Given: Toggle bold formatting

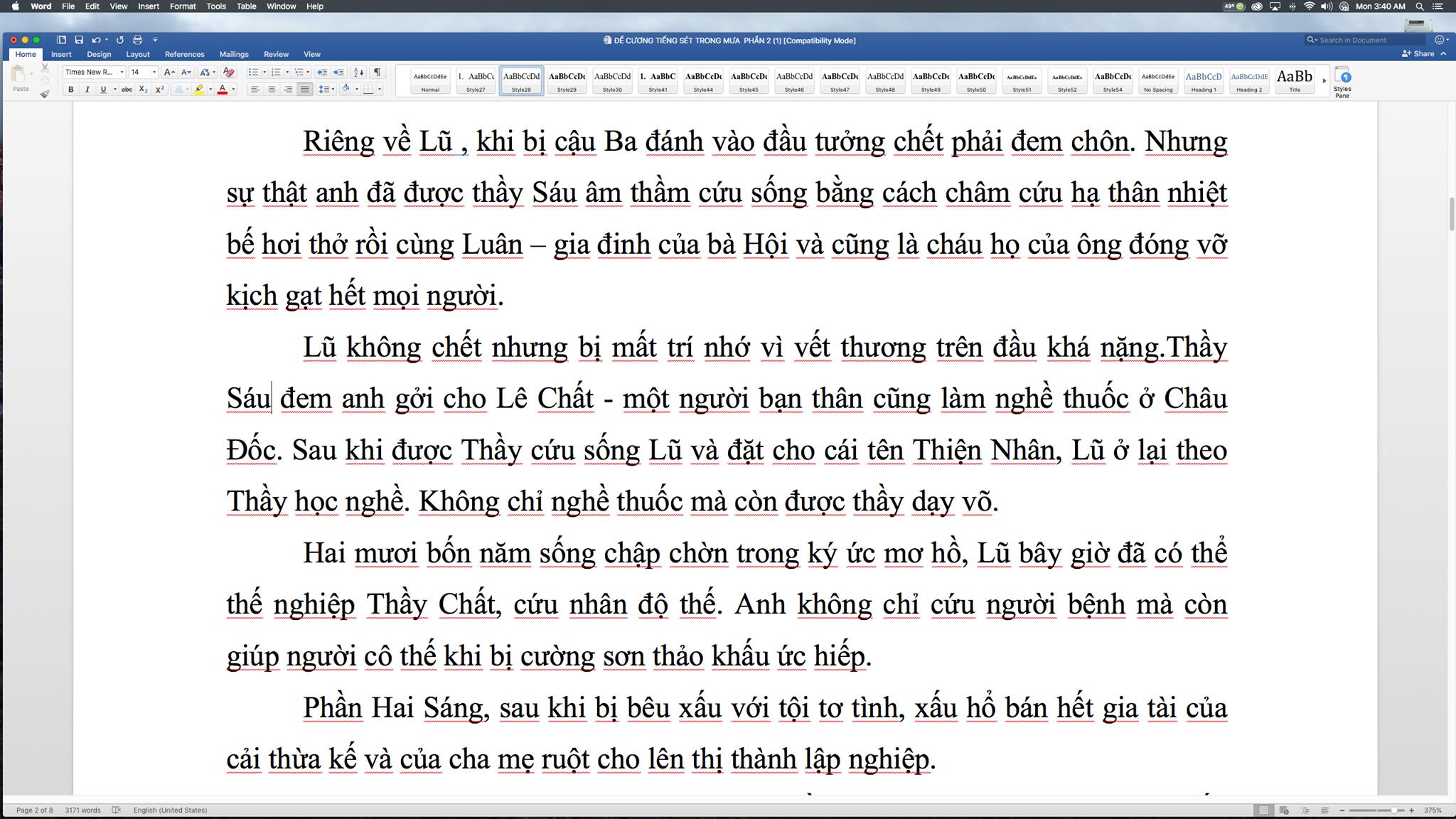Looking at the screenshot, I should pyautogui.click(x=70, y=90).
